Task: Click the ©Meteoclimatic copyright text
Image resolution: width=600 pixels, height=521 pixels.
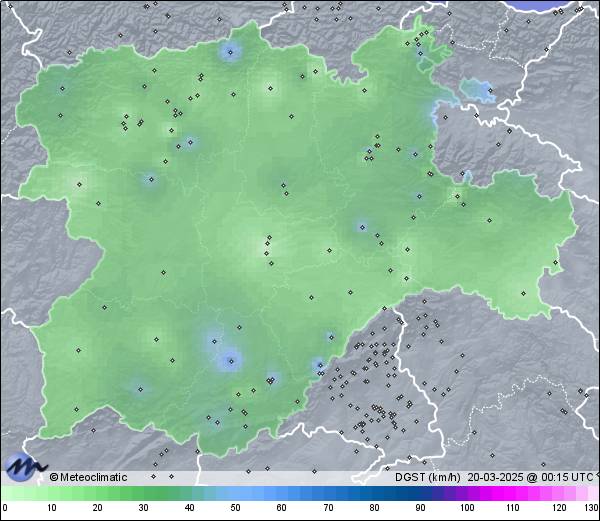Action: [88, 477]
